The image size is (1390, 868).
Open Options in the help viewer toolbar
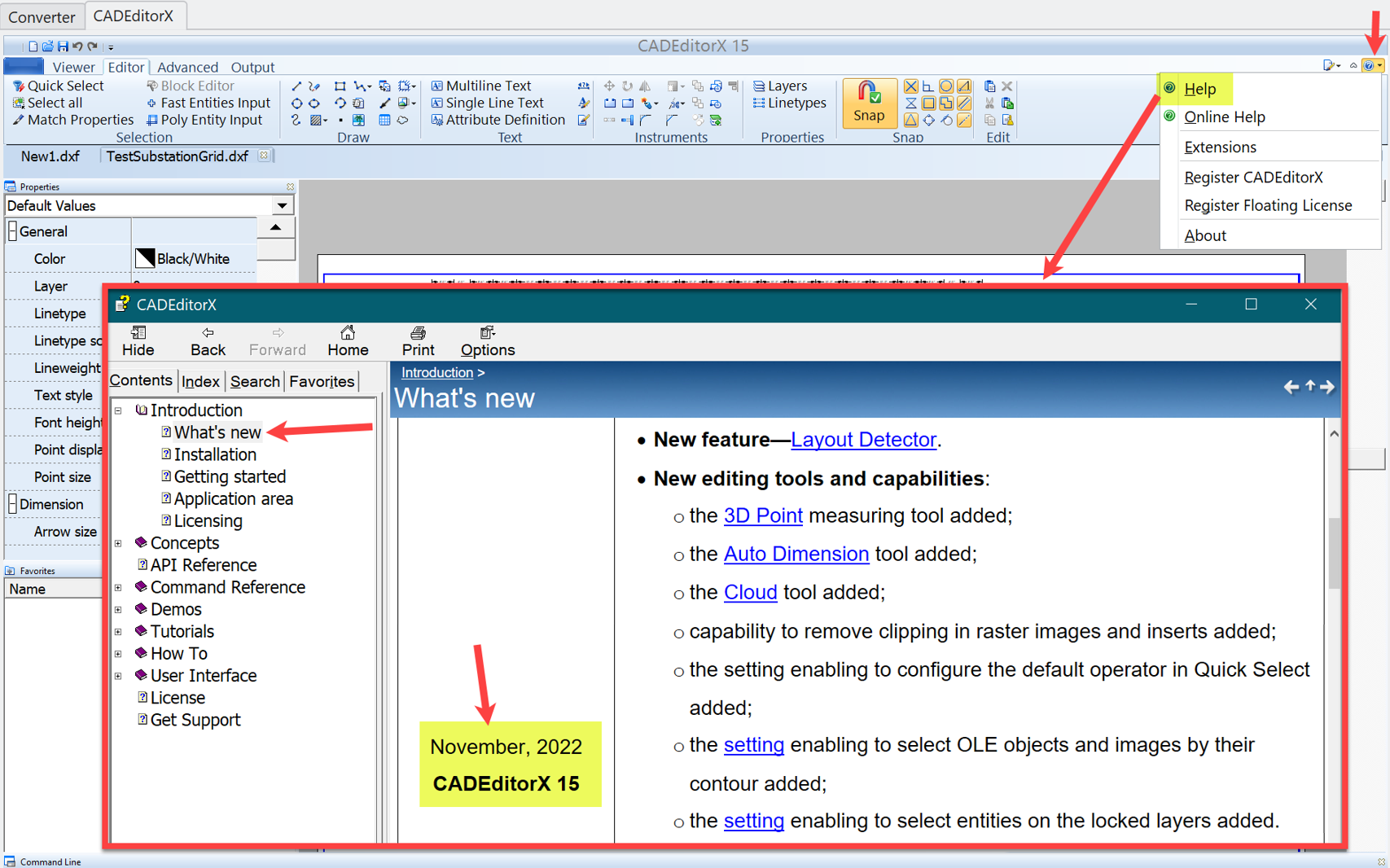488,341
